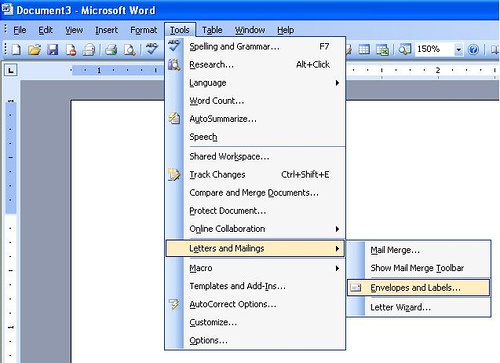500x363 pixels.
Task: Expand the Online Collaboration submenu
Action: 255,229
